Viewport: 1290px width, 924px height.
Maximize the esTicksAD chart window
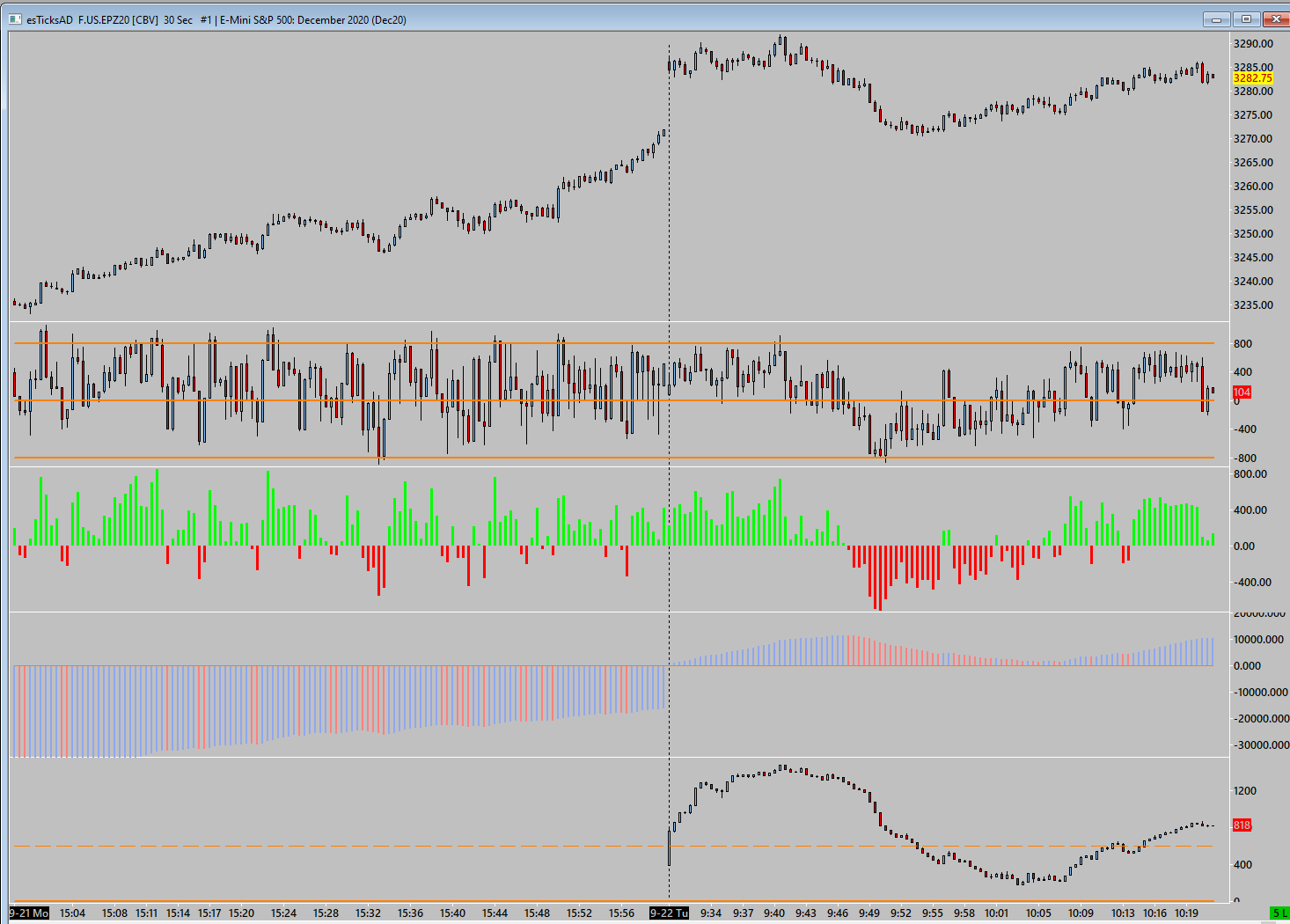pos(1246,19)
